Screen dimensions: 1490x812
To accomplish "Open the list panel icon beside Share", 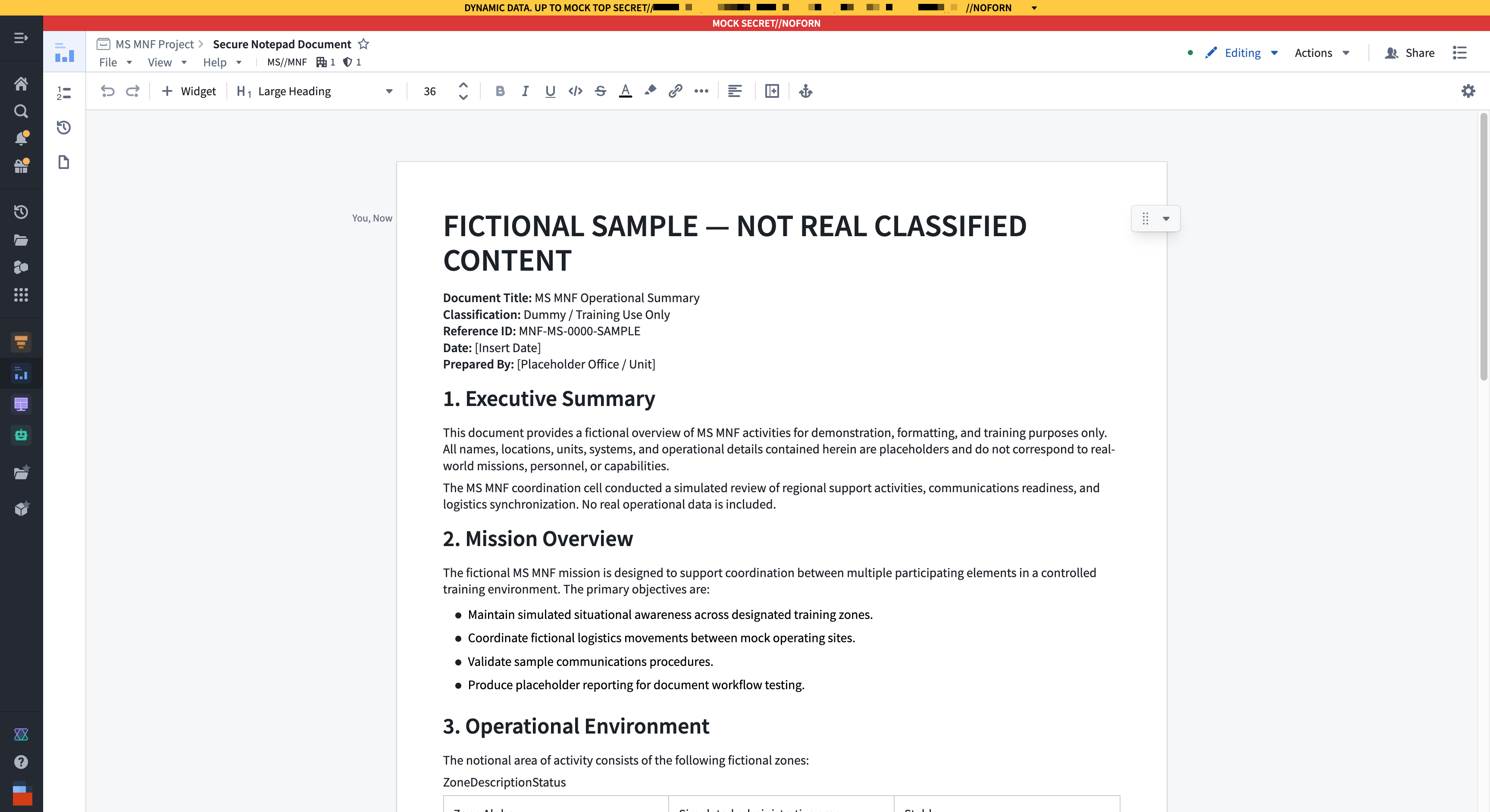I will point(1459,53).
